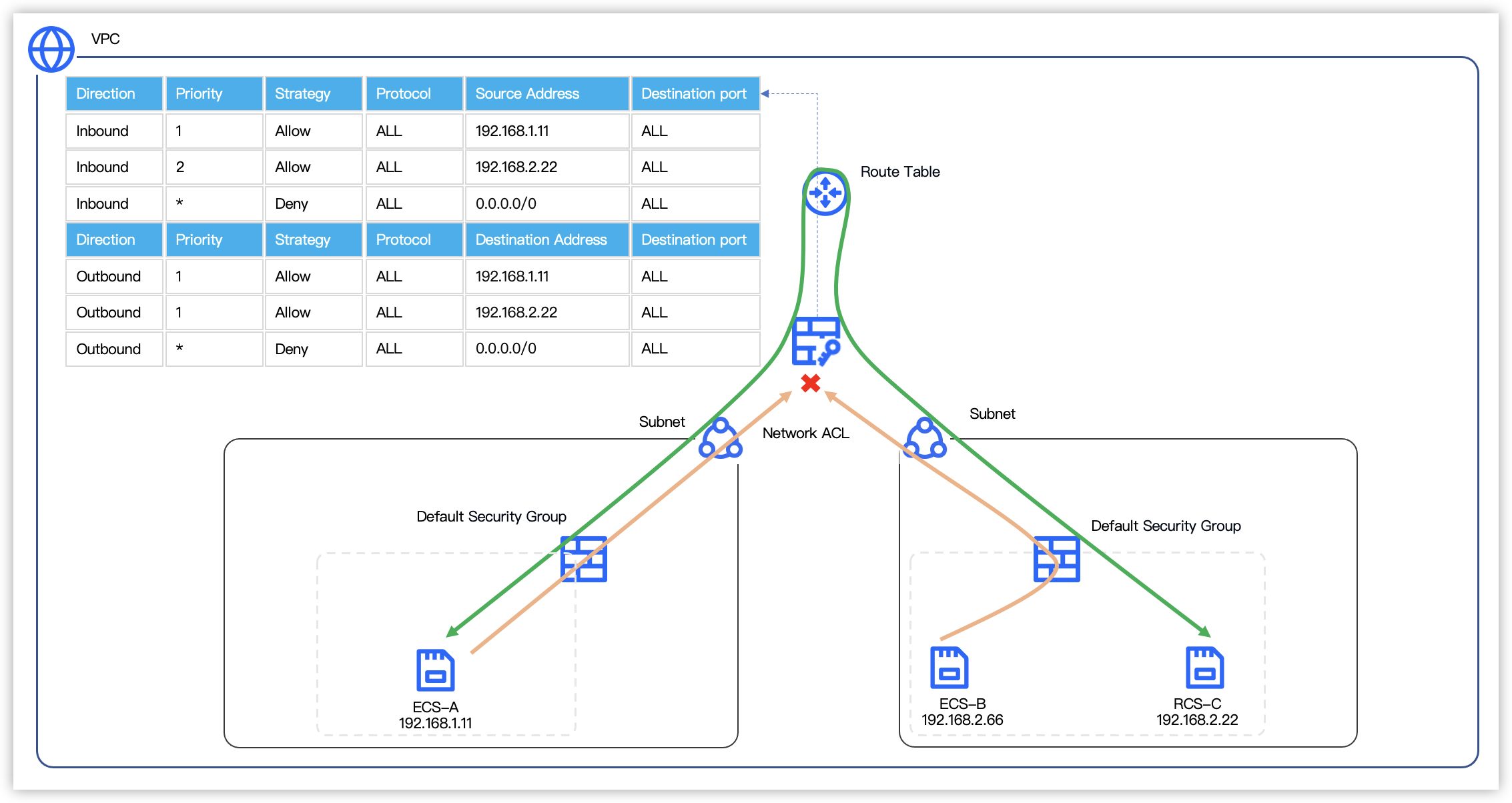Screen dimensions: 1512x803
Task: Click the Source Address column header
Action: point(547,93)
